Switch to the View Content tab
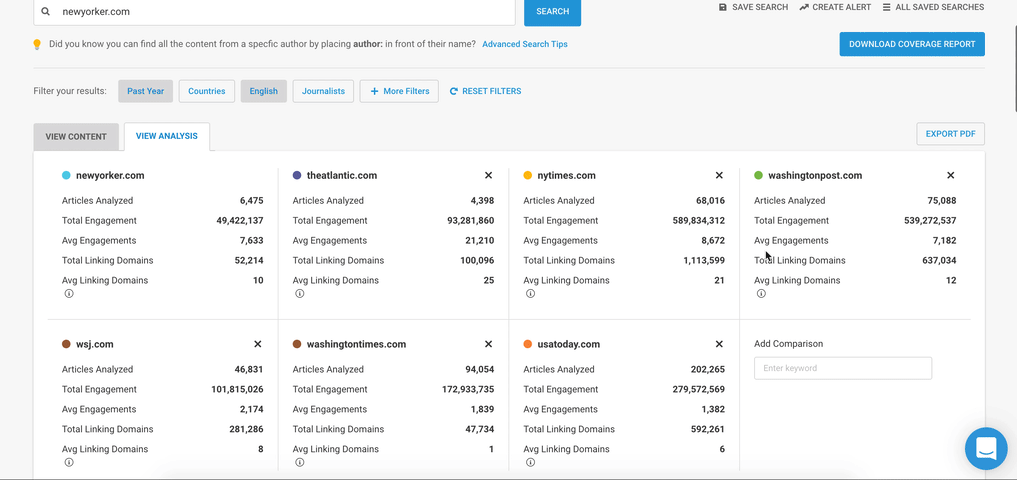The width and height of the screenshot is (1017, 480). pyautogui.click(x=76, y=136)
